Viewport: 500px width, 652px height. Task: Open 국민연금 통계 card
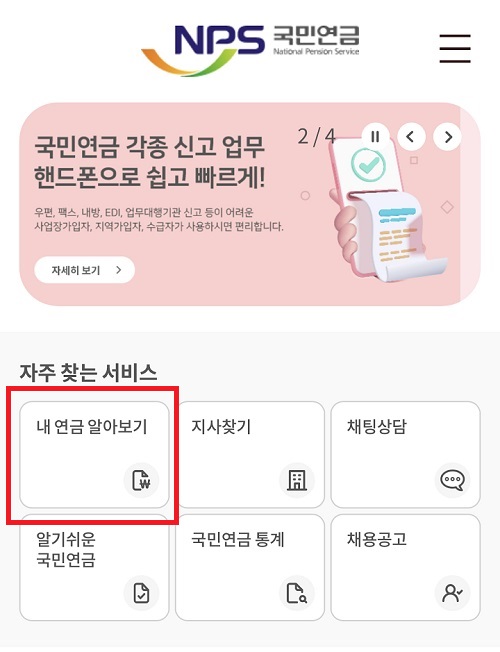[x=250, y=568]
